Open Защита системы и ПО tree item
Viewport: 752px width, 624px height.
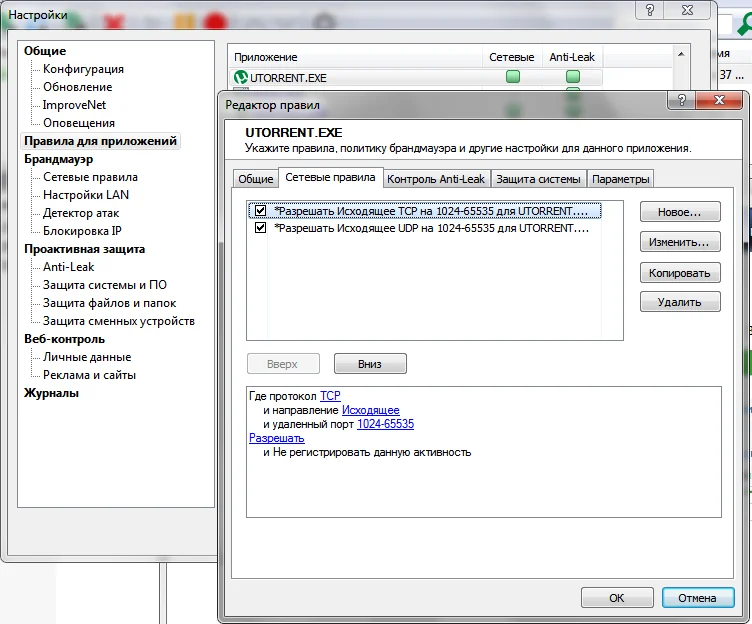[105, 285]
